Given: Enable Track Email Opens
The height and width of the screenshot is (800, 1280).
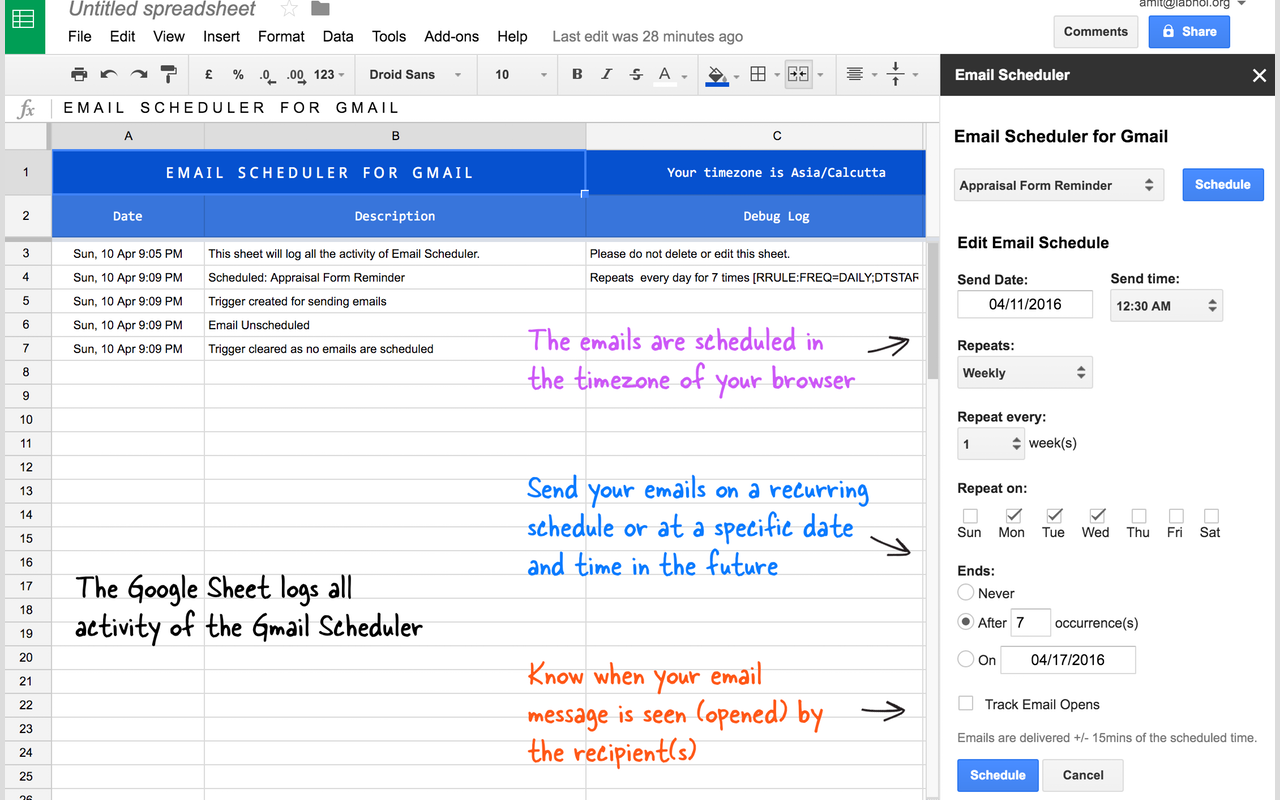Looking at the screenshot, I should click(966, 703).
